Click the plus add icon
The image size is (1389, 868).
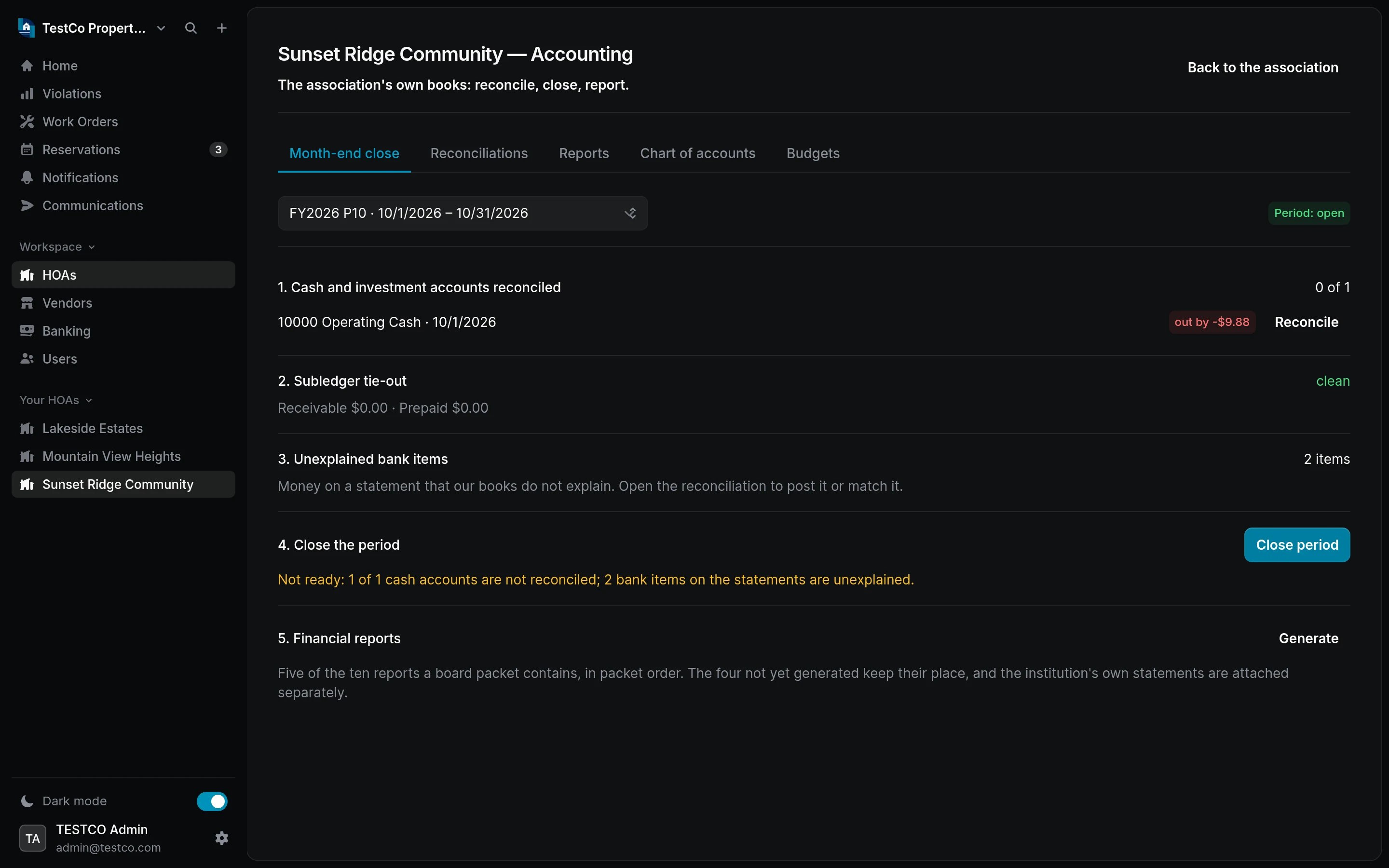coord(221,28)
